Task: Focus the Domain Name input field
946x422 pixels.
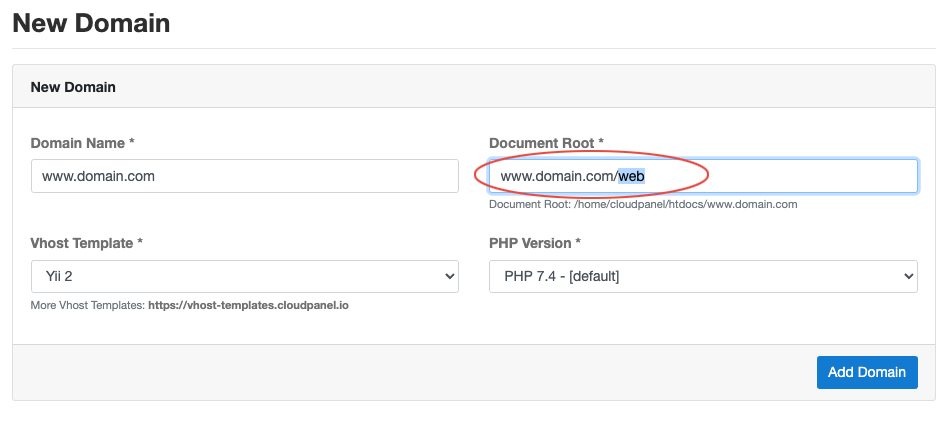Action: [245, 176]
